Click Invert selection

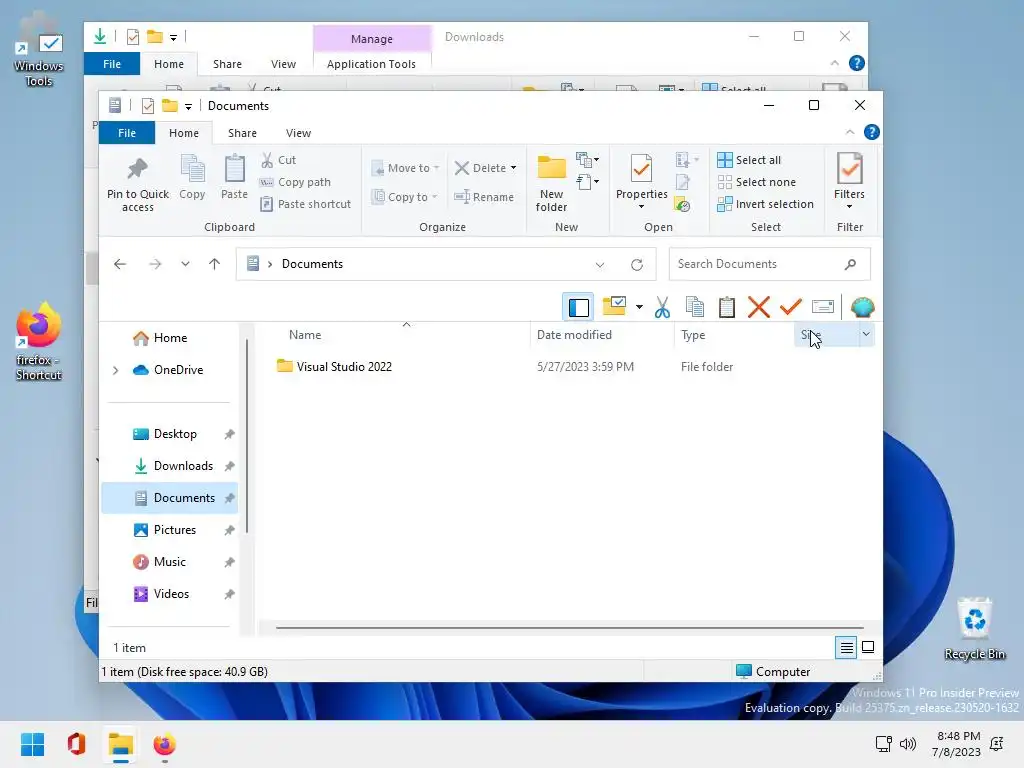click(x=765, y=204)
